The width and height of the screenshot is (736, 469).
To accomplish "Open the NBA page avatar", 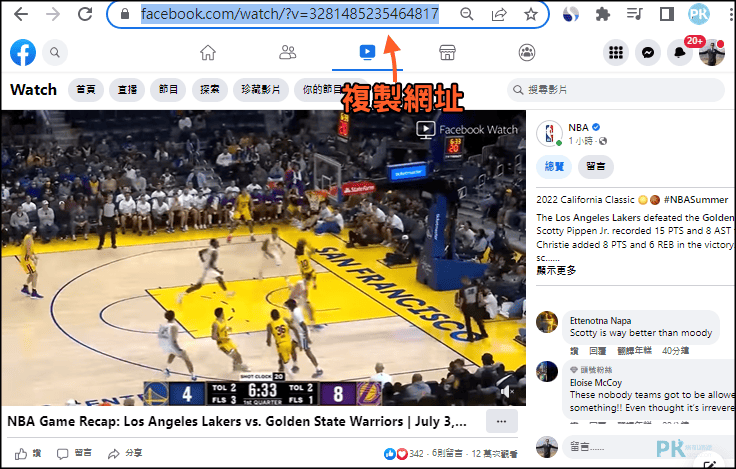I will [549, 133].
